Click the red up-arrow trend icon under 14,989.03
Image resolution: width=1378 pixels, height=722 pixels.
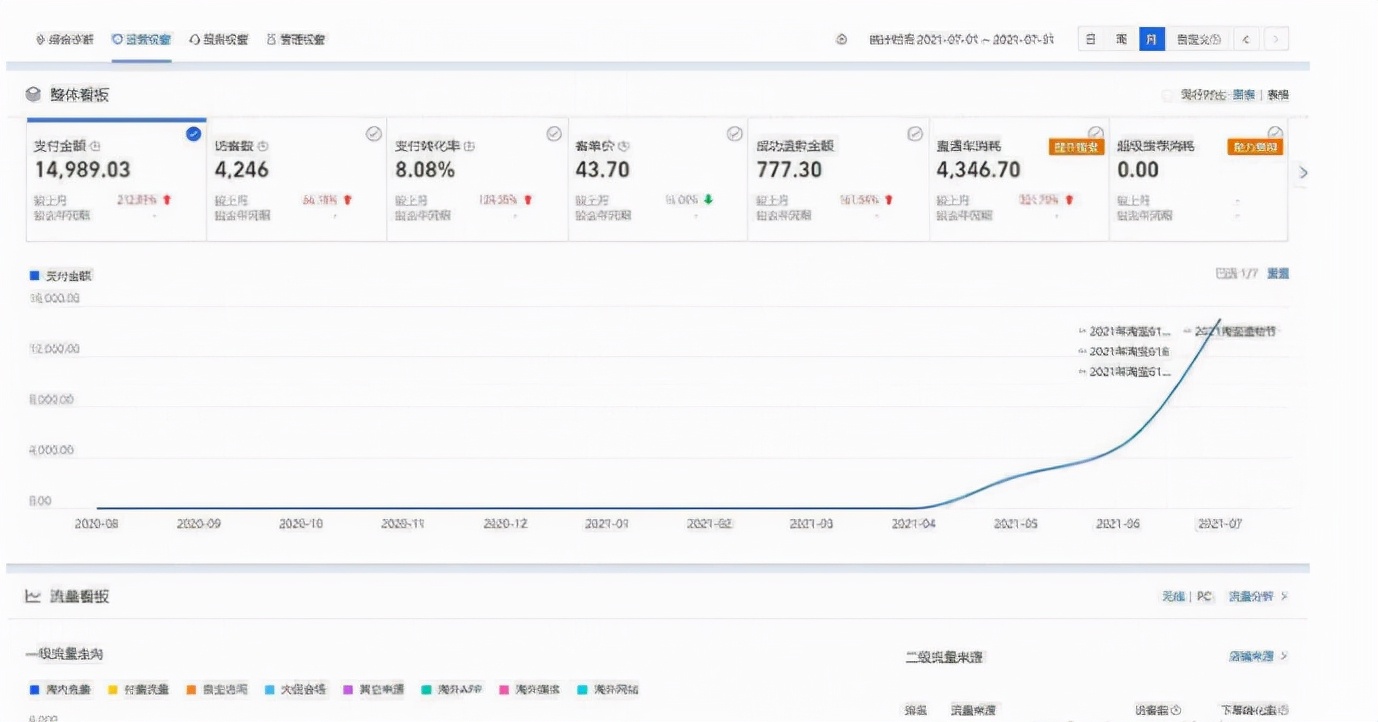click(x=167, y=200)
